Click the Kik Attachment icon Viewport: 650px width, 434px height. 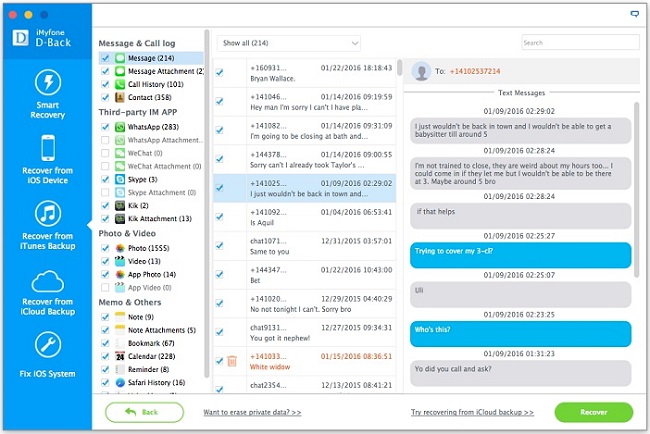pyautogui.click(x=120, y=219)
